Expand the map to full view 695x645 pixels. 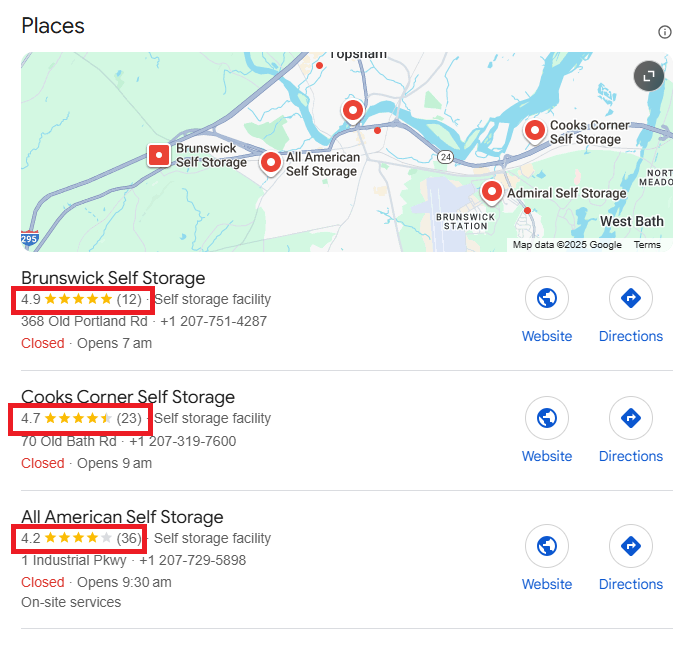coord(648,76)
